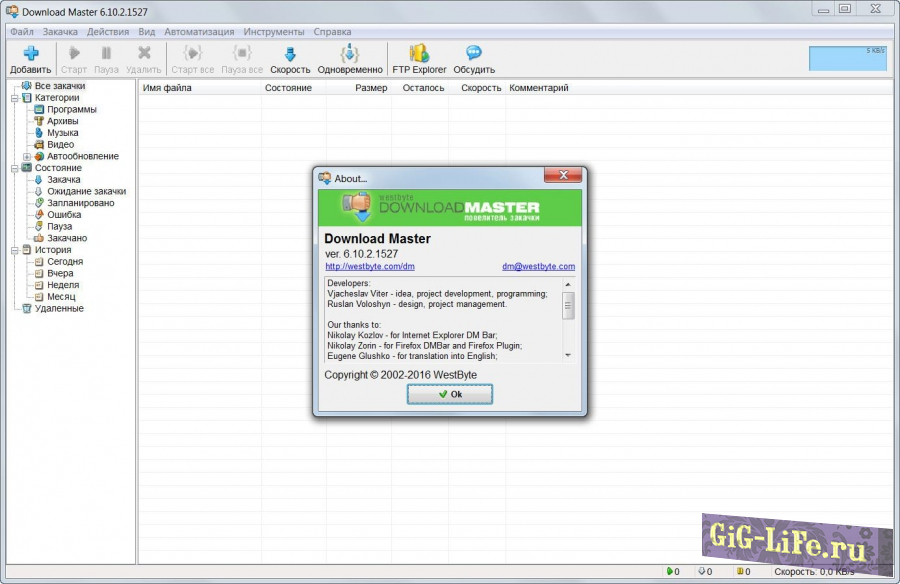The height and width of the screenshot is (584, 900).
Task: Expand the Автообновление tree node
Action: [x=27, y=157]
